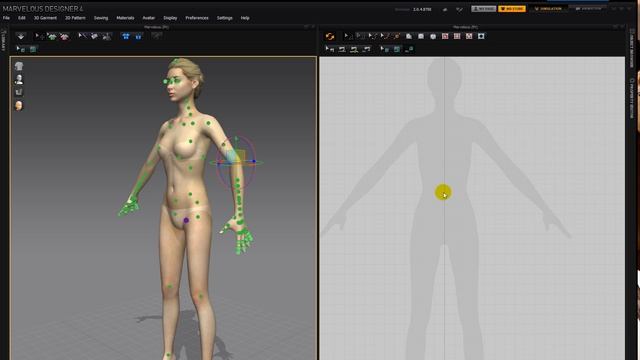This screenshot has height=360, width=640.
Task: Click the first blue garment icon in 3D toolbar
Action: pos(126,36)
